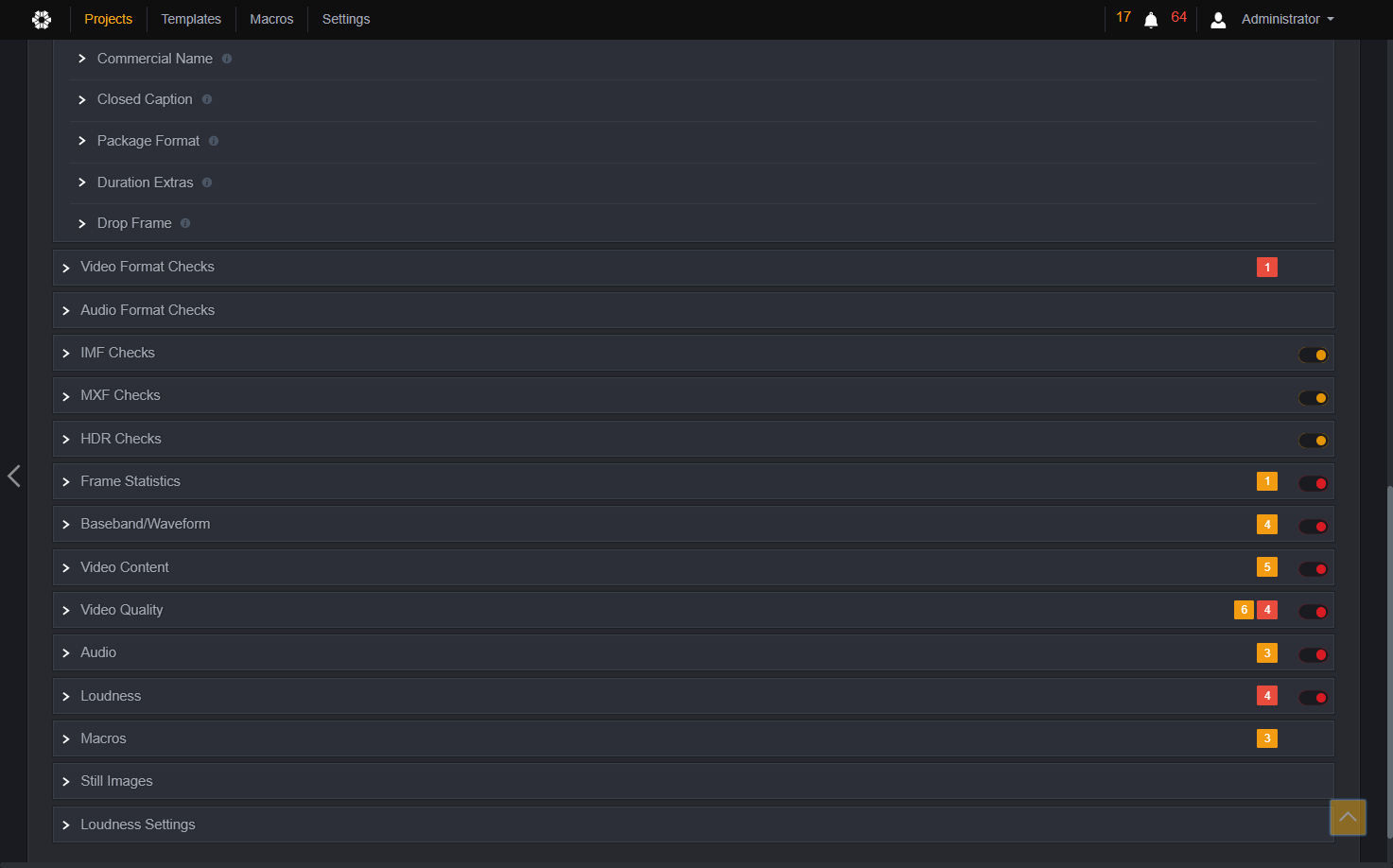Click orange badge 6 on Video Quality
Screen dimensions: 1393x868
point(1244,610)
